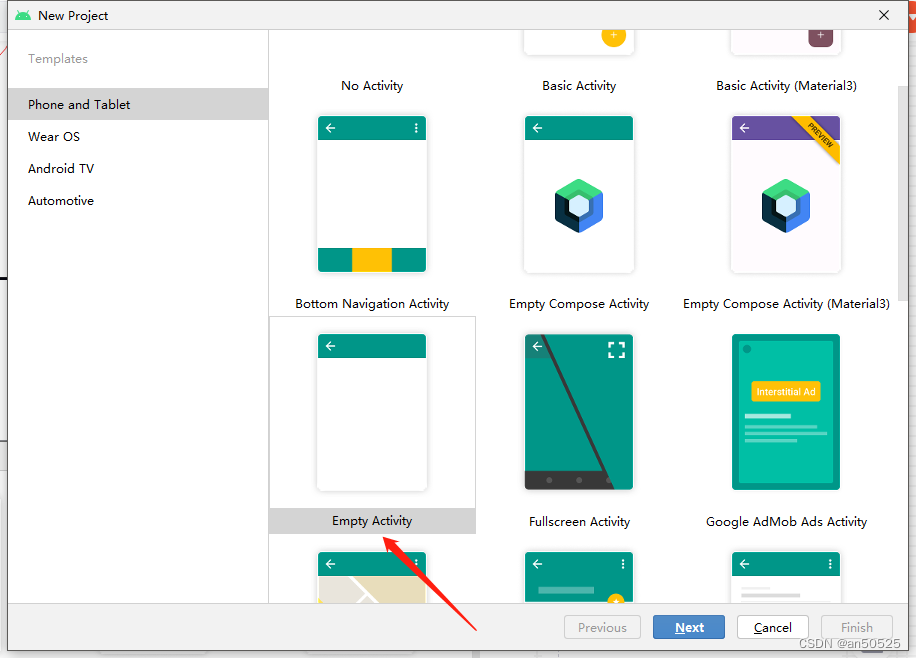Click the partial Basic Activity thumbnail with yellow button
The height and width of the screenshot is (658, 916).
[578, 42]
